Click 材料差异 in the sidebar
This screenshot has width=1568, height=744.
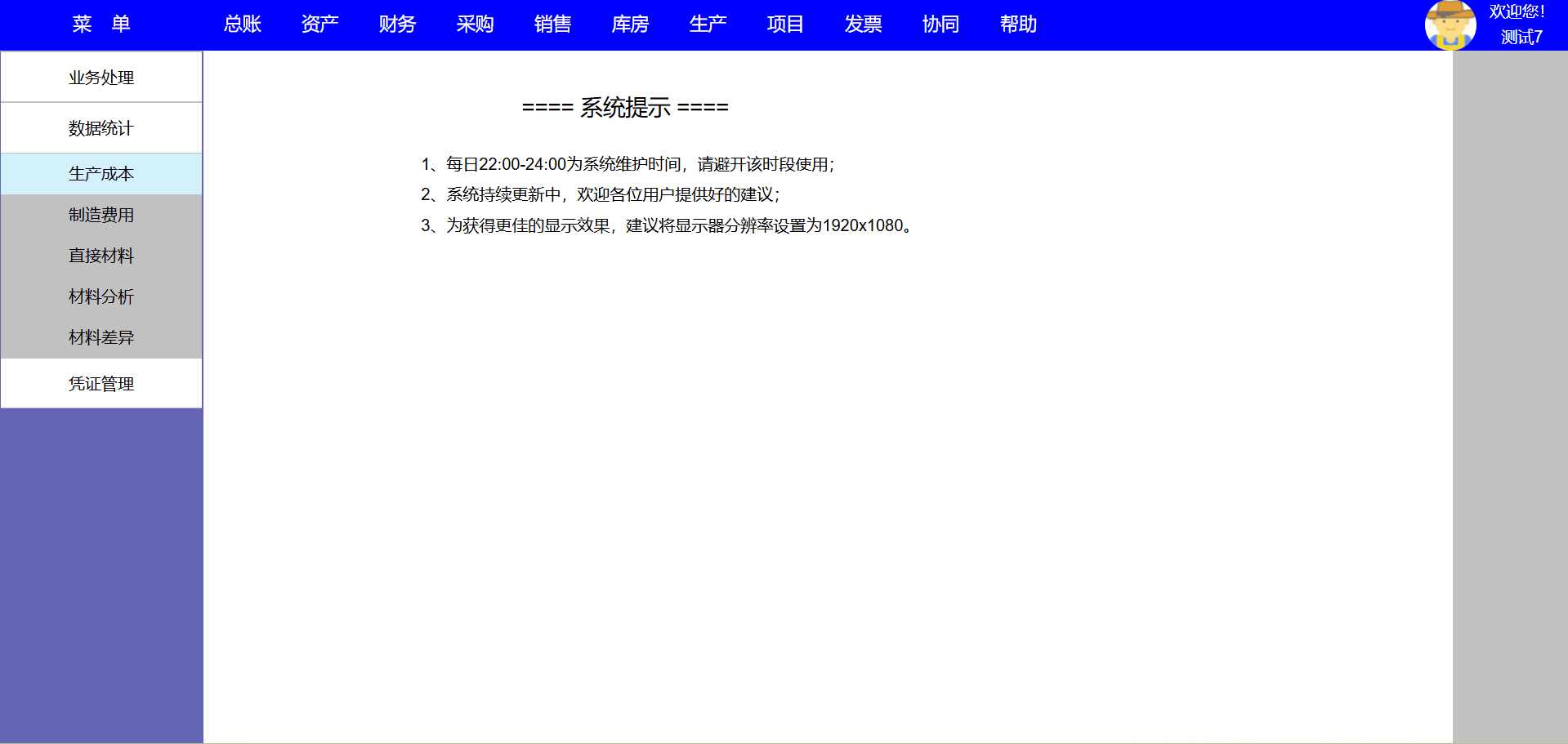(x=101, y=337)
